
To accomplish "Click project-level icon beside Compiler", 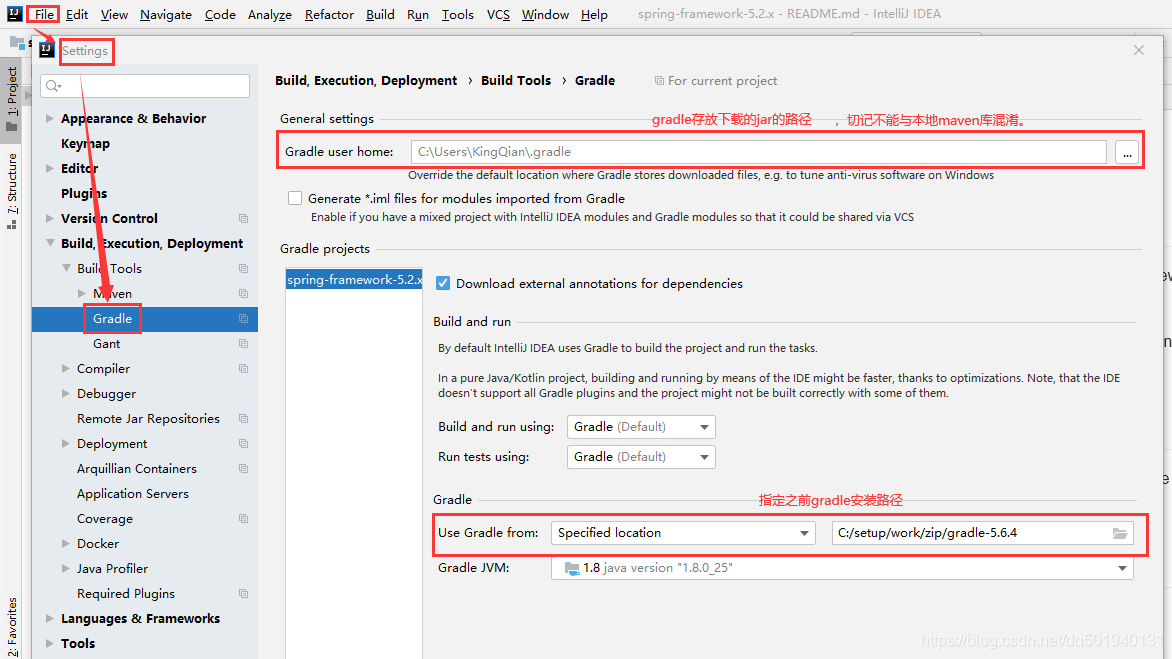I will coord(244,368).
